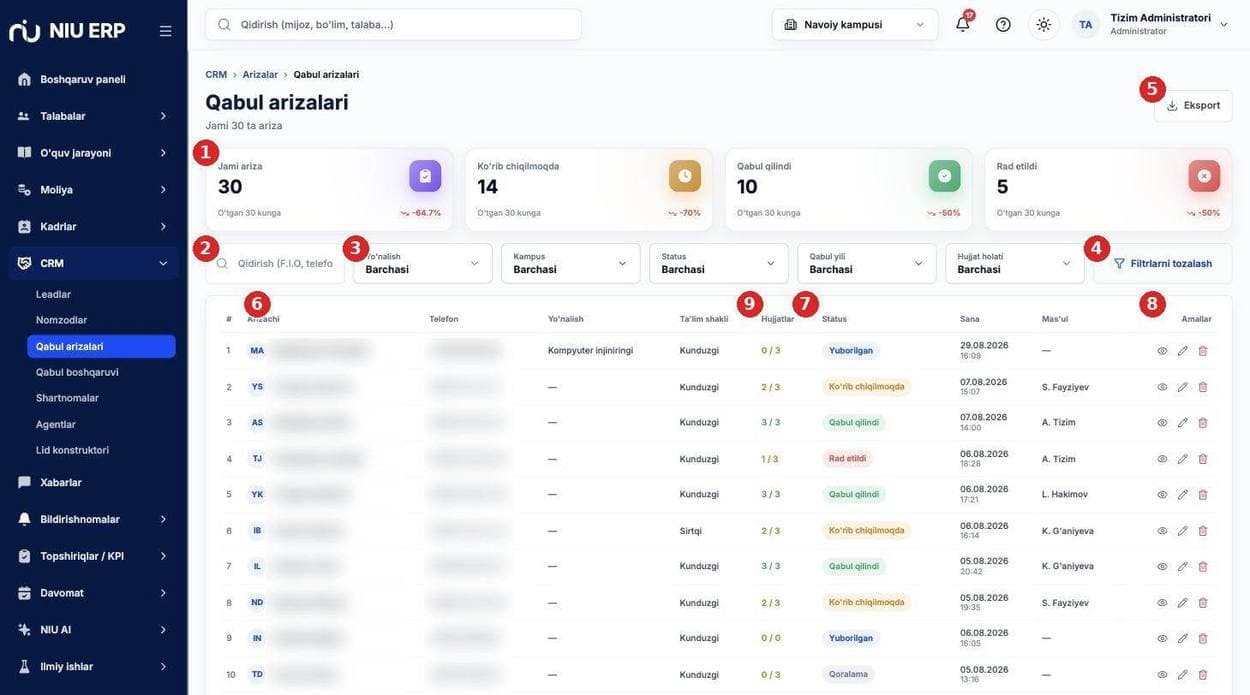
Task: Open the notifications bell in the top bar
Action: pyautogui.click(x=963, y=25)
